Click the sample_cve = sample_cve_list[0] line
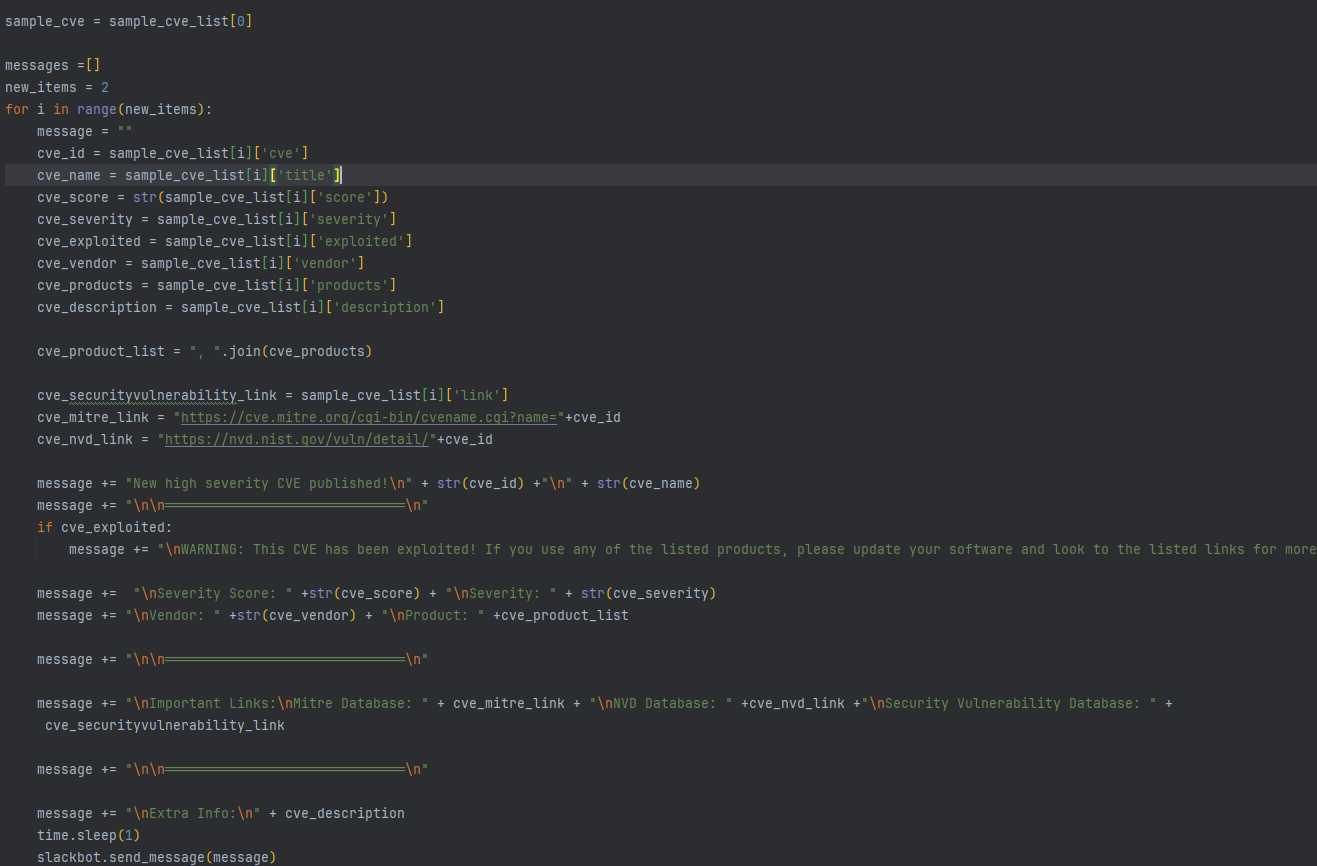 (128, 21)
